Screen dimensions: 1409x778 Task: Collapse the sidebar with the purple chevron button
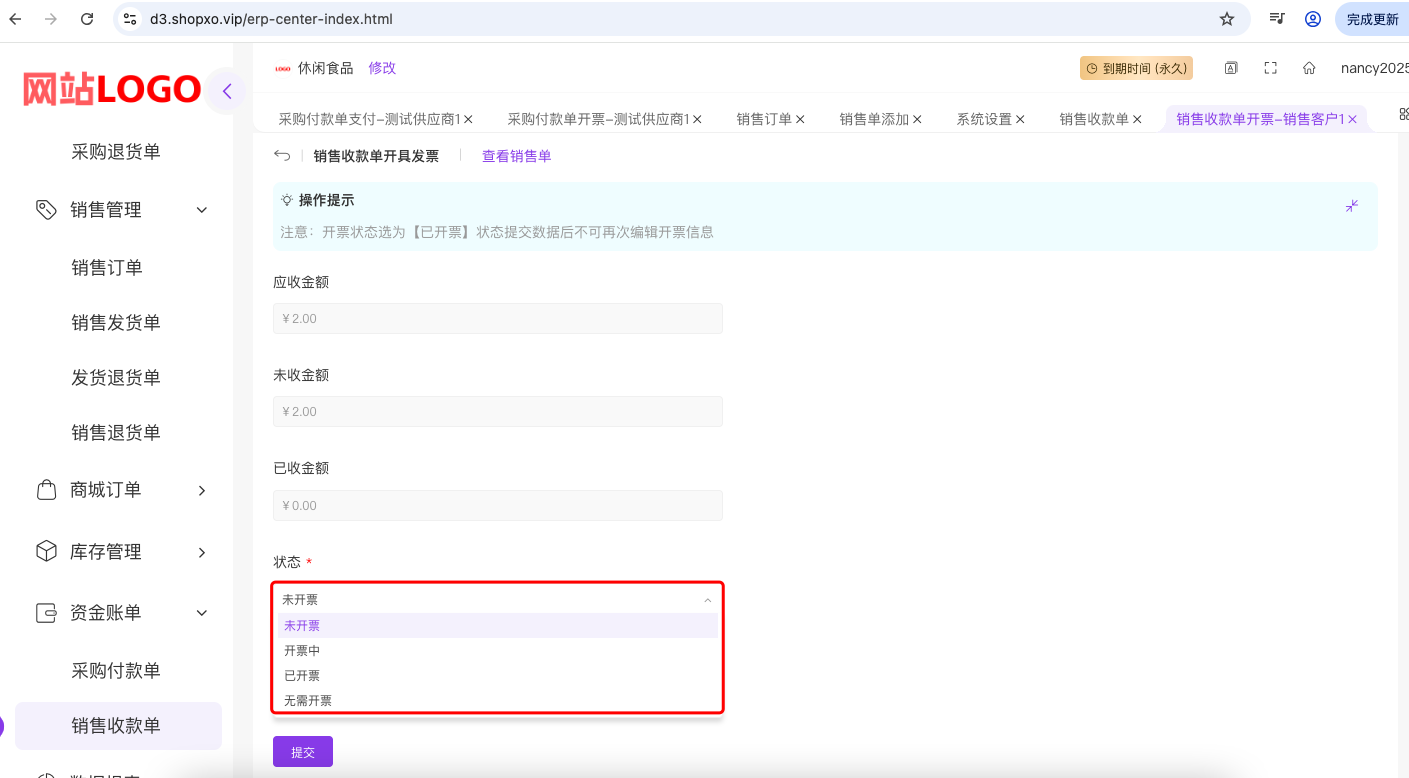coord(227,91)
